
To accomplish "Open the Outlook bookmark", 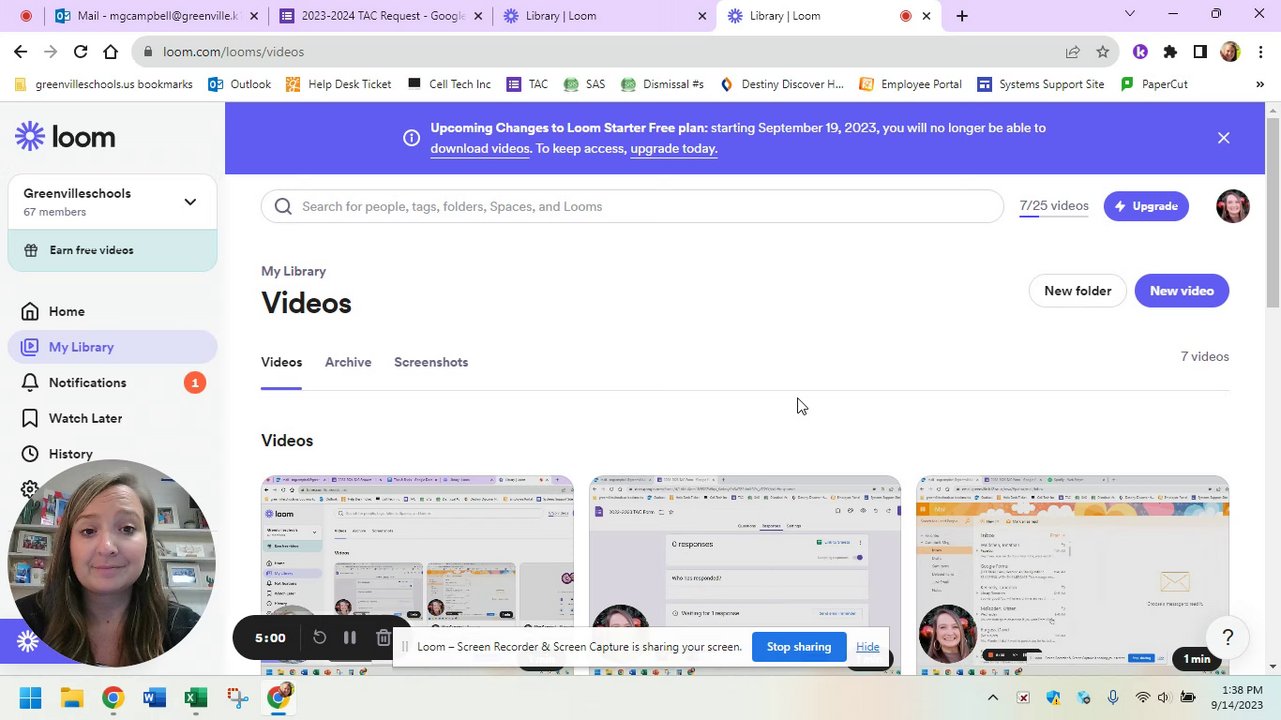I will 239,84.
